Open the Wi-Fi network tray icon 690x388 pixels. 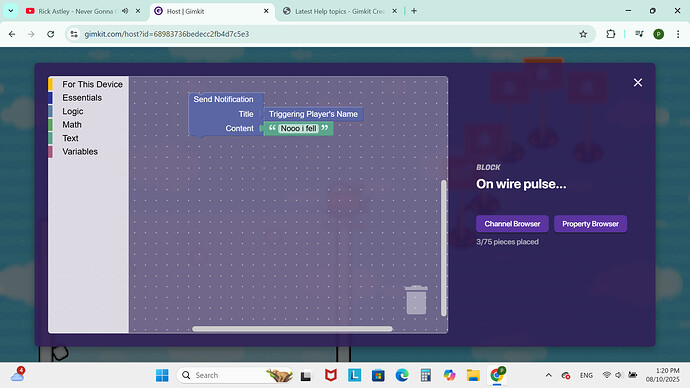tap(606, 375)
